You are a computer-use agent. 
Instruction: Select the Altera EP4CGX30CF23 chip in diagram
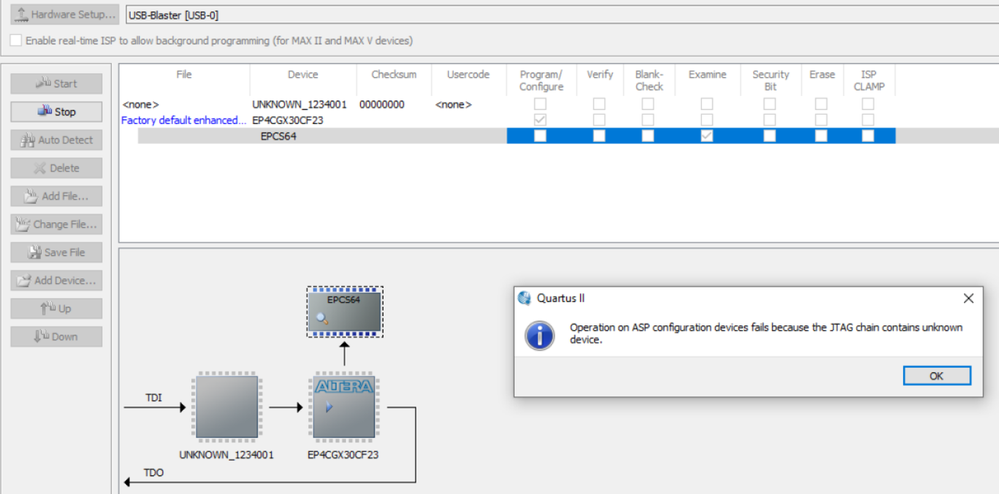click(344, 407)
